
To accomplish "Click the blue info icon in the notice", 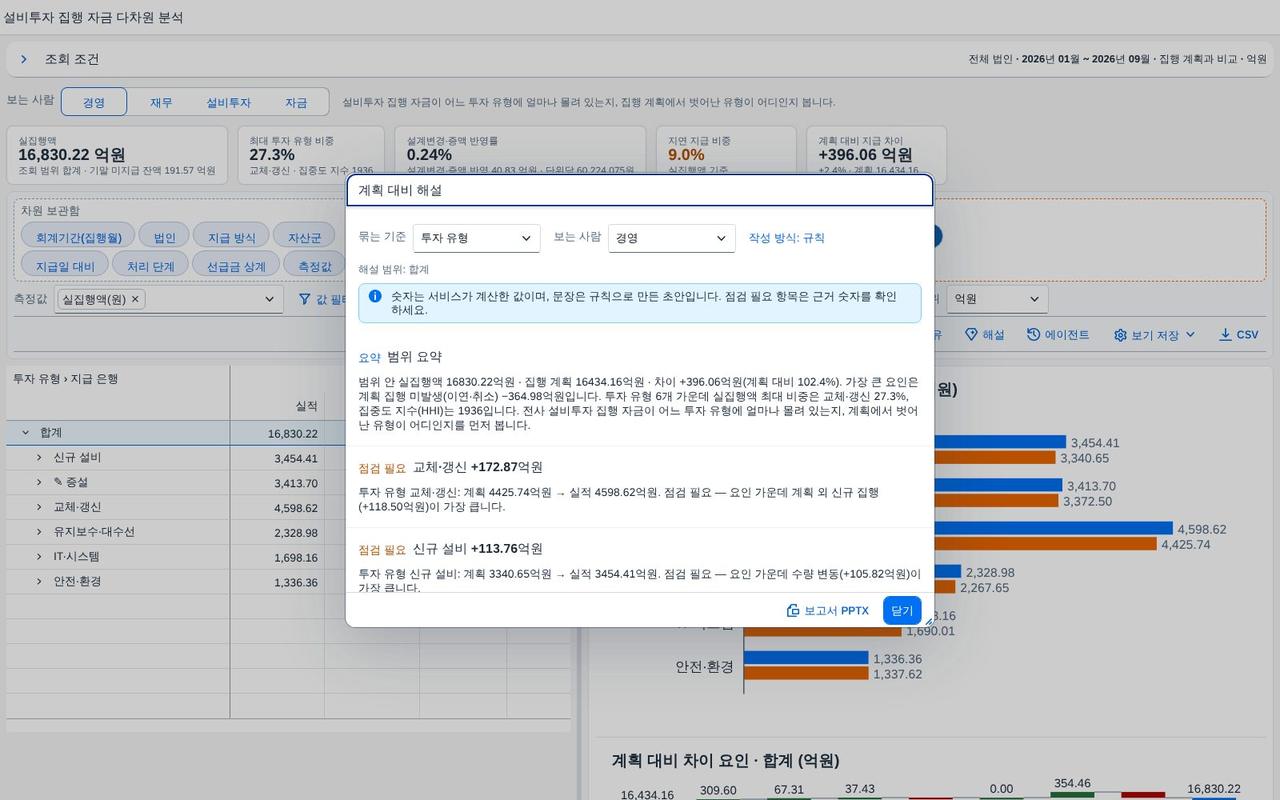I will (375, 296).
